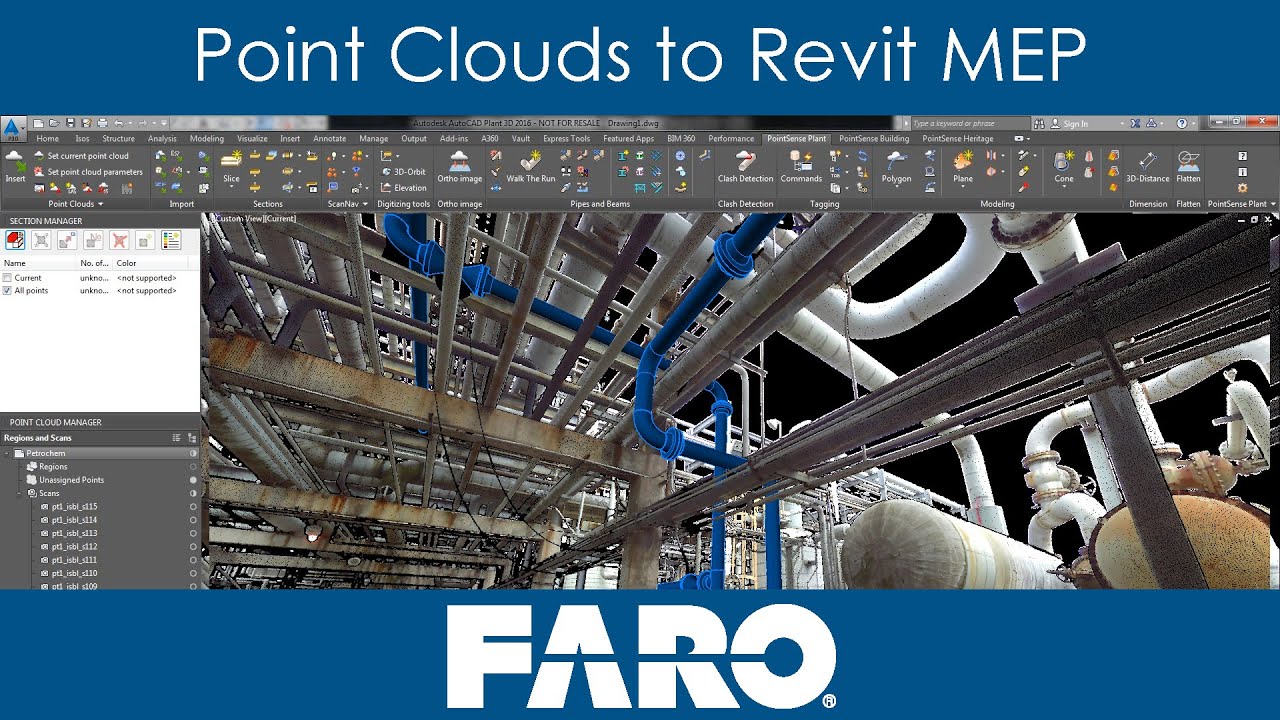Image resolution: width=1280 pixels, height=720 pixels.
Task: Select the pt1_isbl_s110 scan
Action: [x=75, y=573]
